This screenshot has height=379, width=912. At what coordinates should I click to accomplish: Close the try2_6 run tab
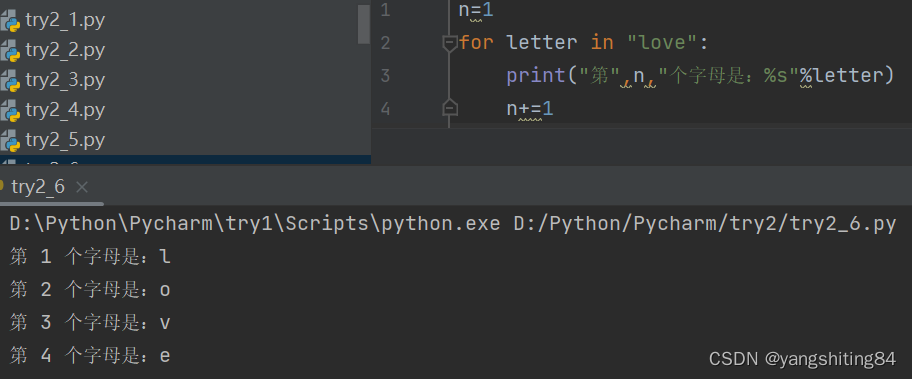[x=82, y=187]
